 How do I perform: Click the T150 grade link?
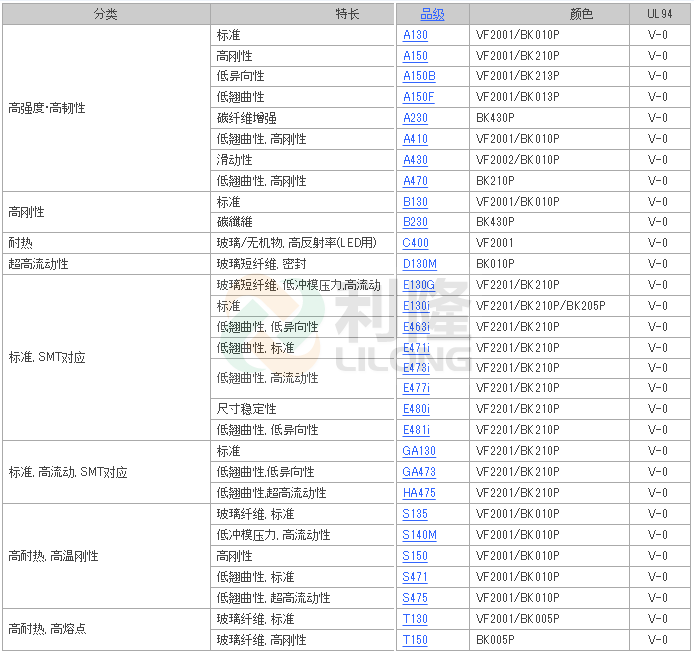tap(415, 640)
